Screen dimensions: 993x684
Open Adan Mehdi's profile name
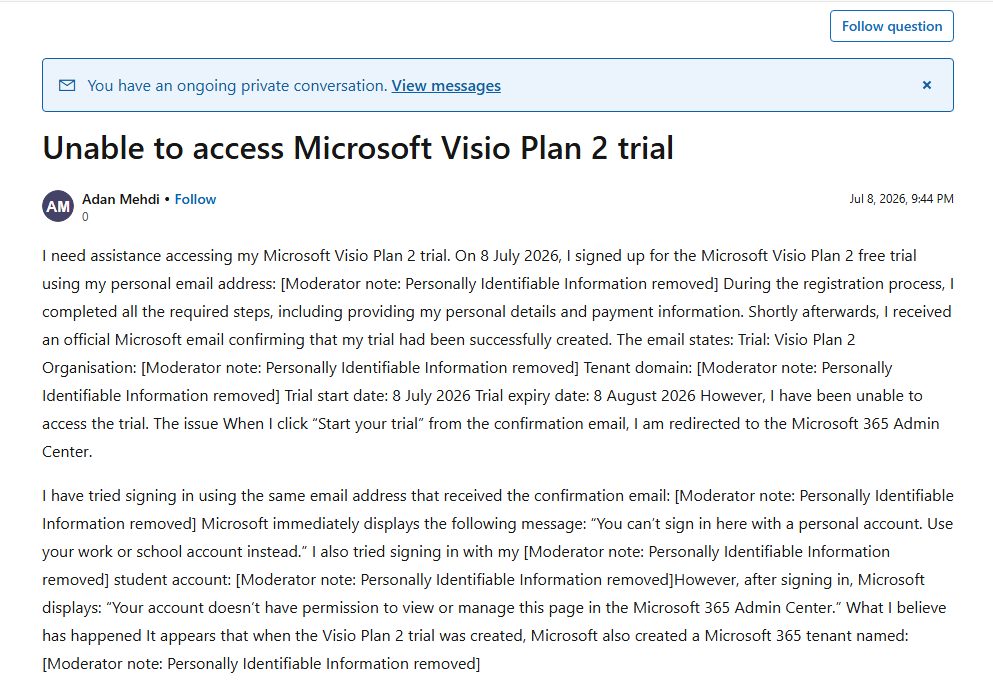click(x=120, y=199)
